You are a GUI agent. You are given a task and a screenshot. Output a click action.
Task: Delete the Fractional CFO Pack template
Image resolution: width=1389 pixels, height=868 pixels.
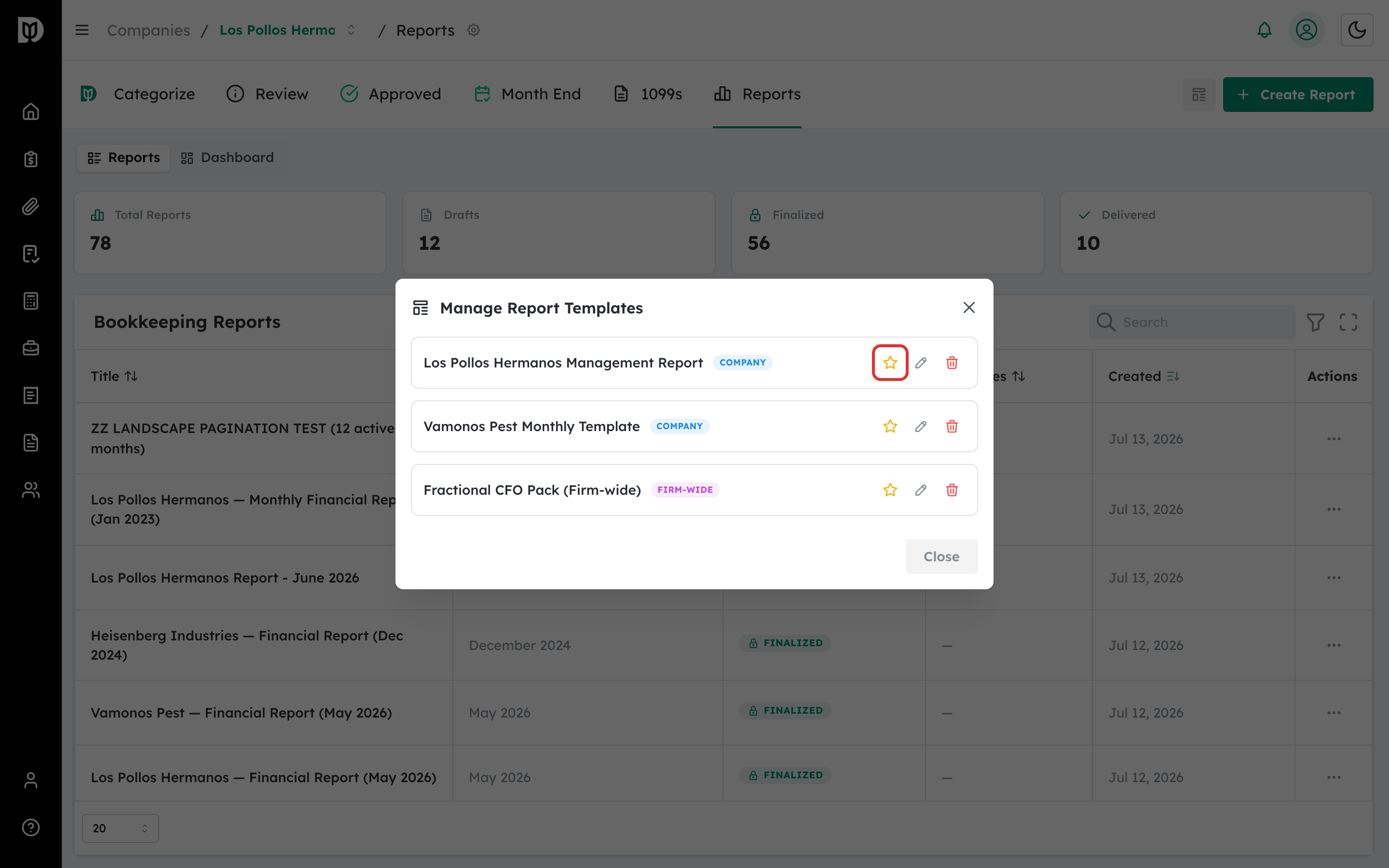[952, 489]
